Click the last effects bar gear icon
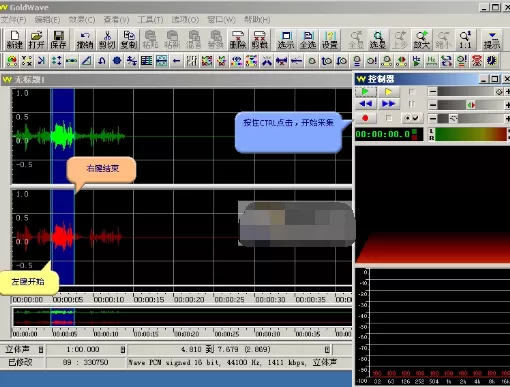 [x=492, y=61]
